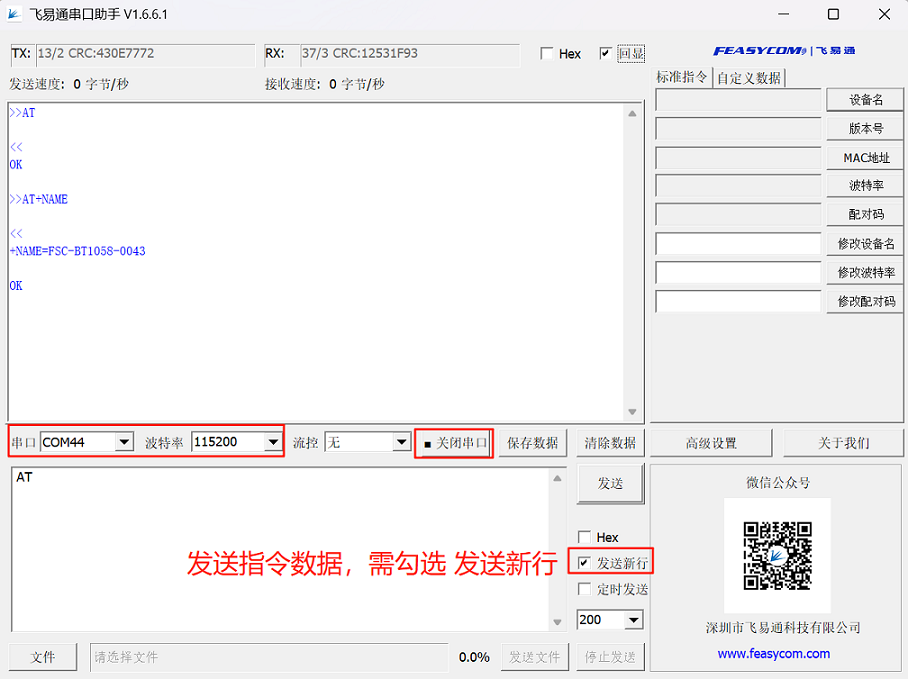Open the 关于我们 about dialog
Screen dimensions: 908x679
point(843,443)
